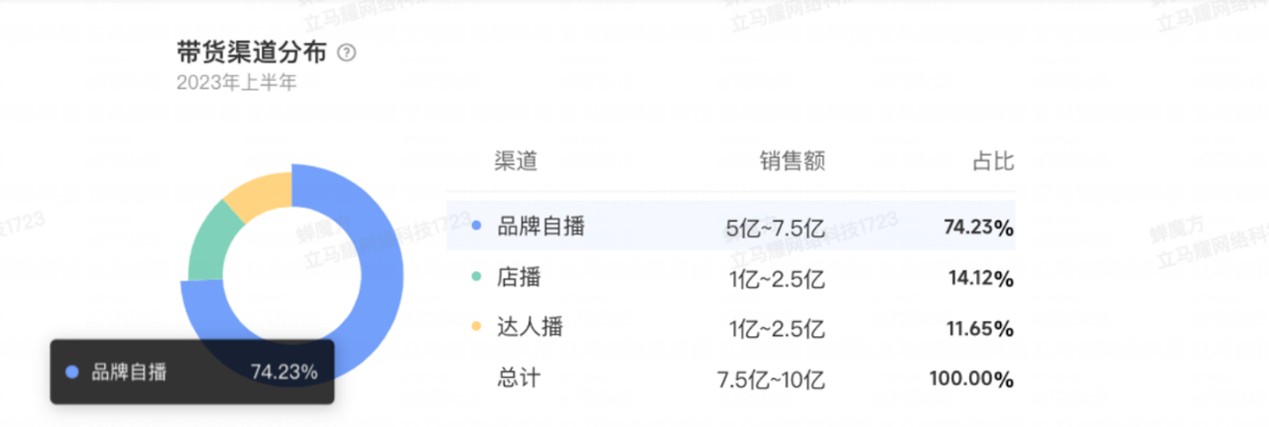The height and width of the screenshot is (427, 1269).
Task: Select the 店播 row label
Action: click(x=519, y=277)
